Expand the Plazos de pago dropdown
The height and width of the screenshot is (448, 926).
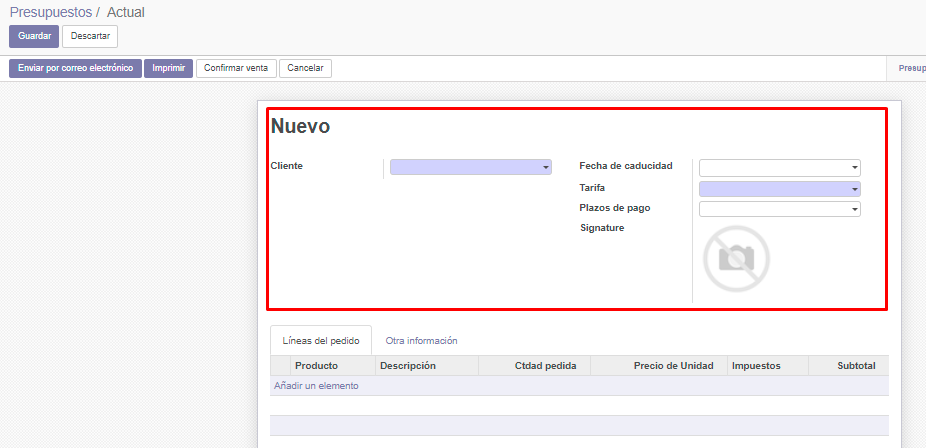point(779,209)
